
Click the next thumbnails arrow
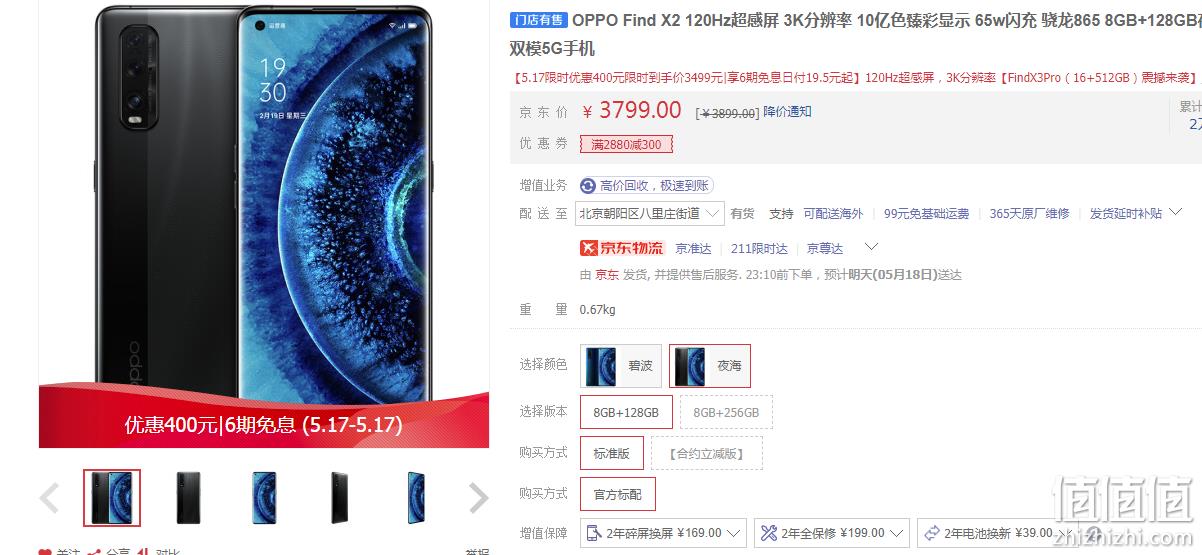(479, 497)
